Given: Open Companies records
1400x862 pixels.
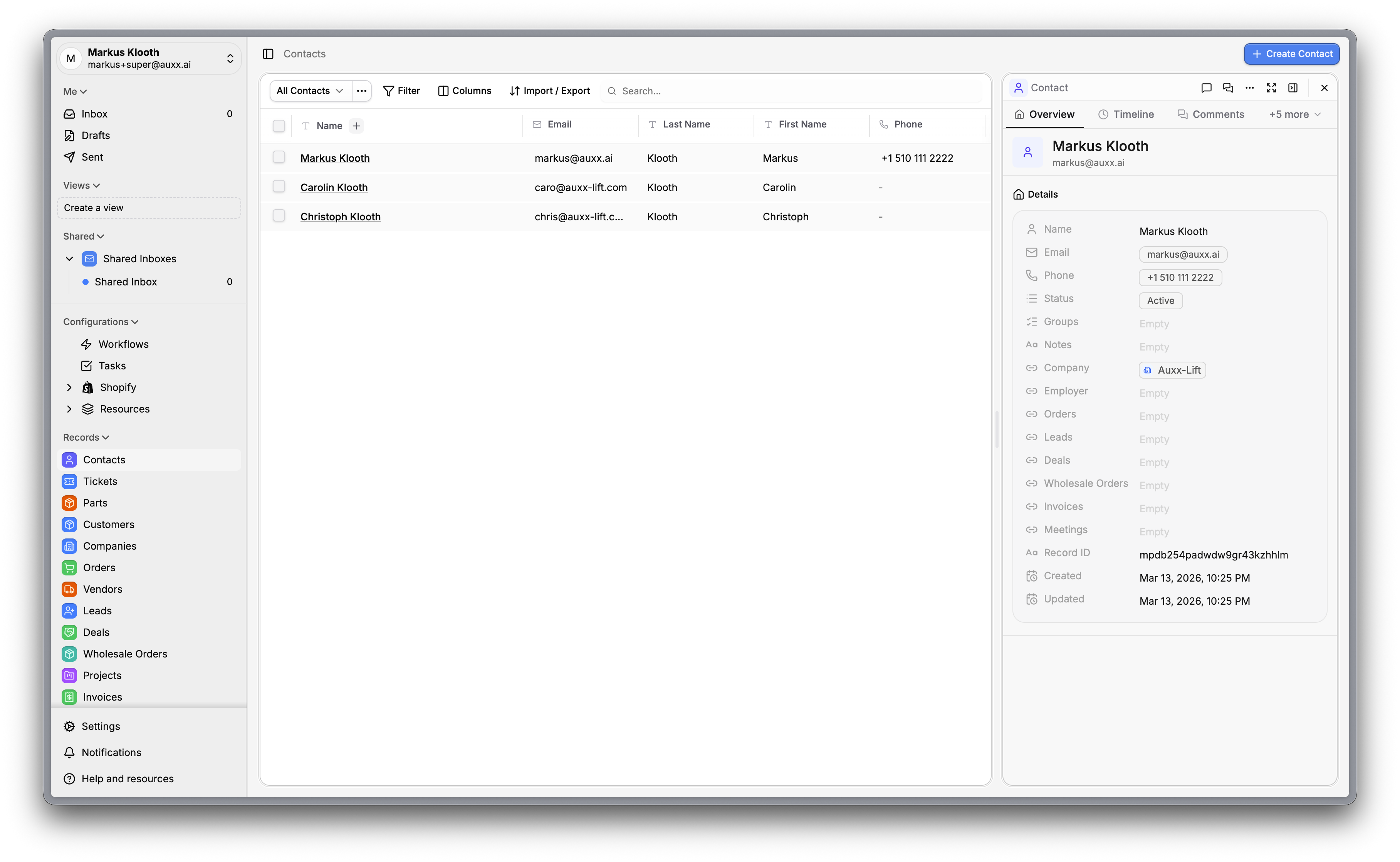Looking at the screenshot, I should pos(148,546).
